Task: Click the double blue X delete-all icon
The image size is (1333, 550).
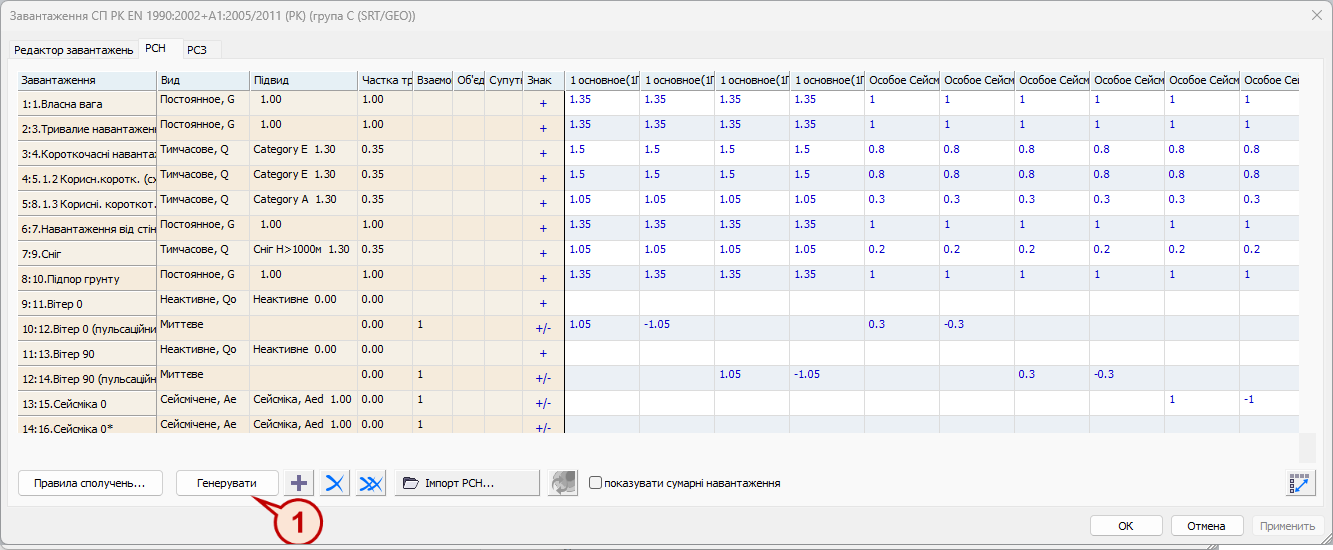Action: pyautogui.click(x=371, y=483)
